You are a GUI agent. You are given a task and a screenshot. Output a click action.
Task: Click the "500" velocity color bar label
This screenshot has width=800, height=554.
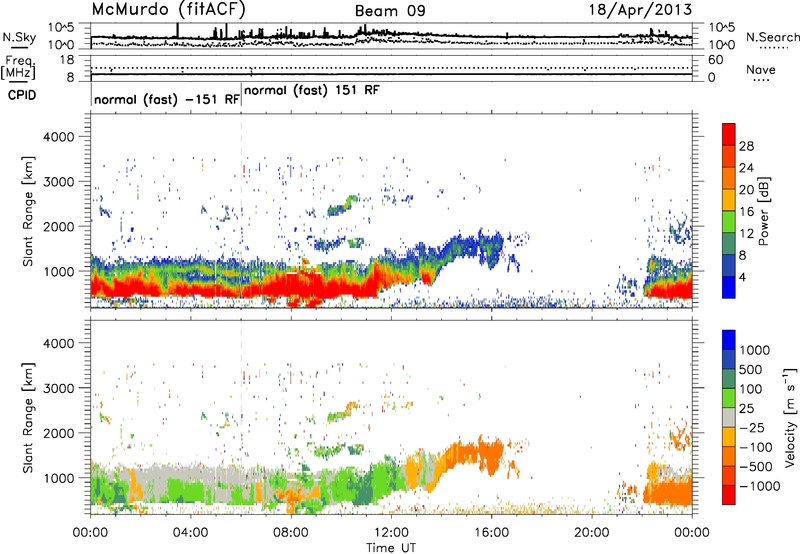[751, 369]
